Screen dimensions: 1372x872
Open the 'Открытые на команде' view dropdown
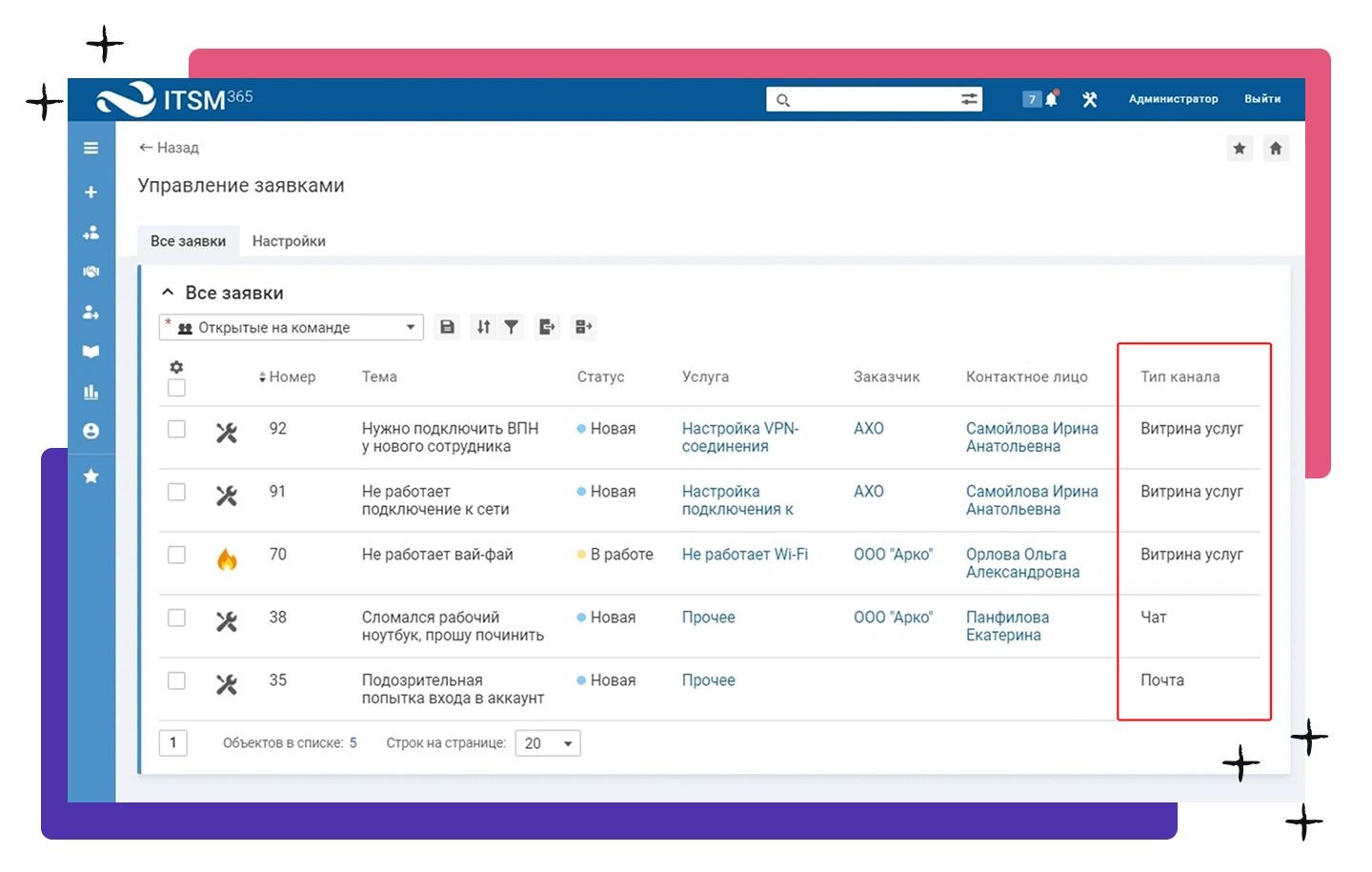pyautogui.click(x=291, y=327)
